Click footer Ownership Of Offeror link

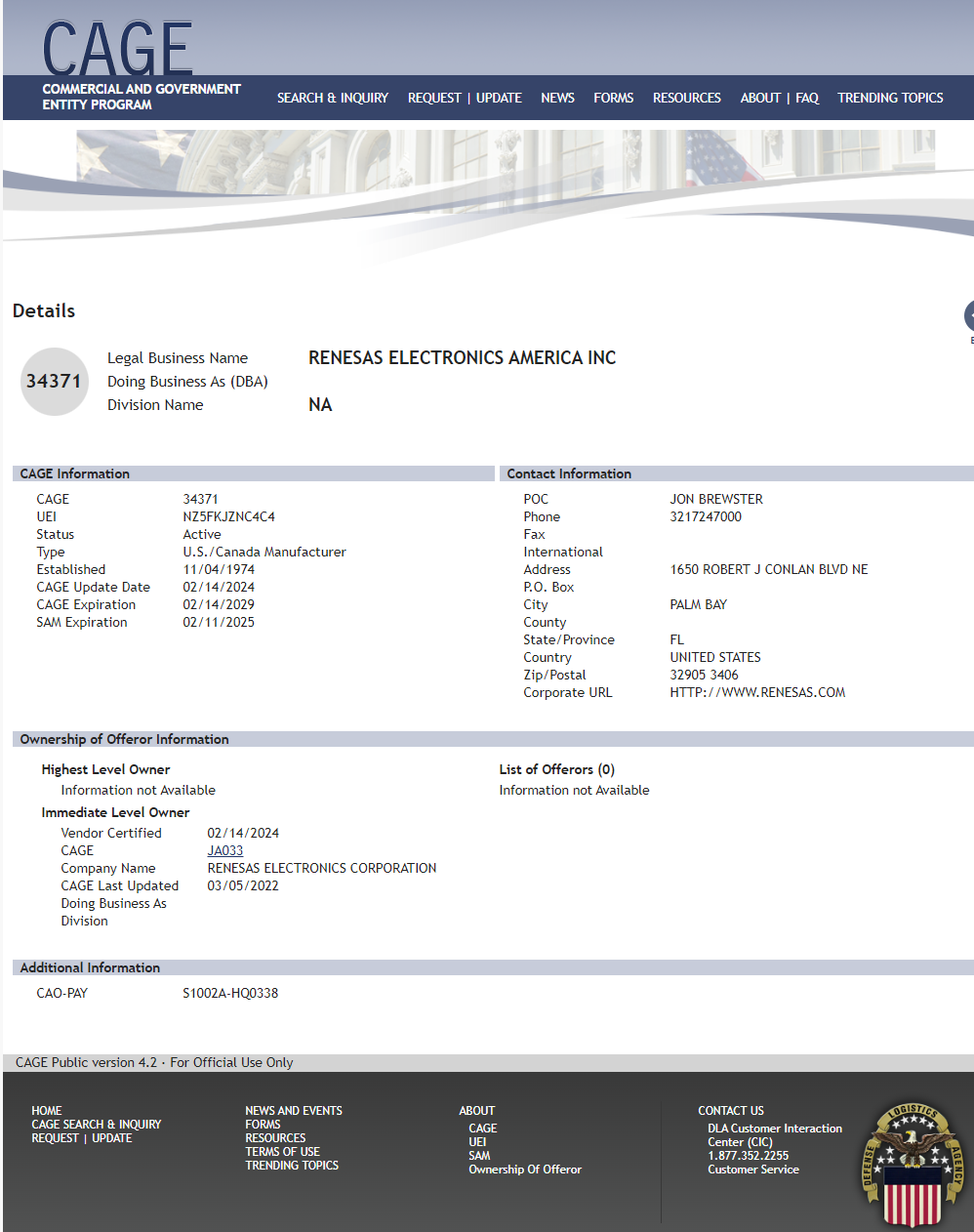click(525, 1170)
